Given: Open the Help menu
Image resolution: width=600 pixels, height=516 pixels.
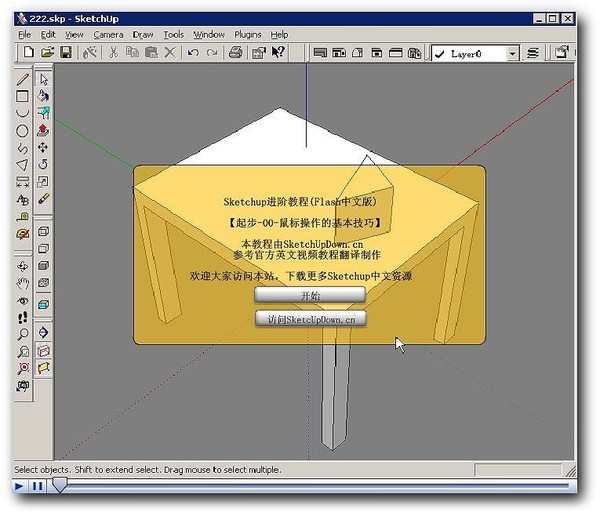Looking at the screenshot, I should coord(279,35).
